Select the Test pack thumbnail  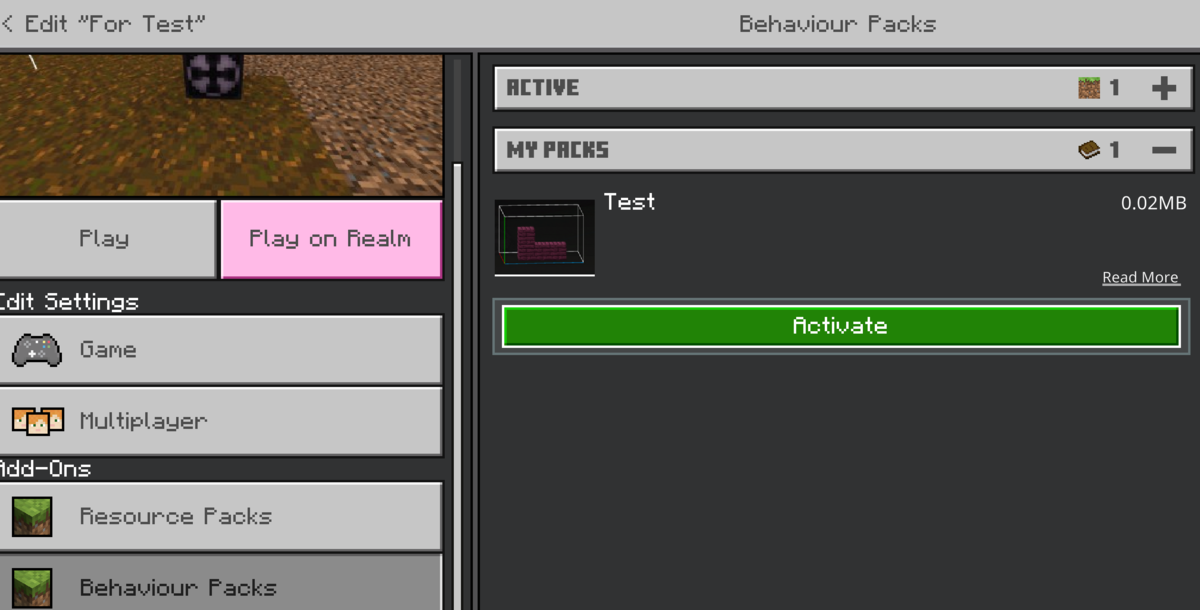(x=545, y=237)
